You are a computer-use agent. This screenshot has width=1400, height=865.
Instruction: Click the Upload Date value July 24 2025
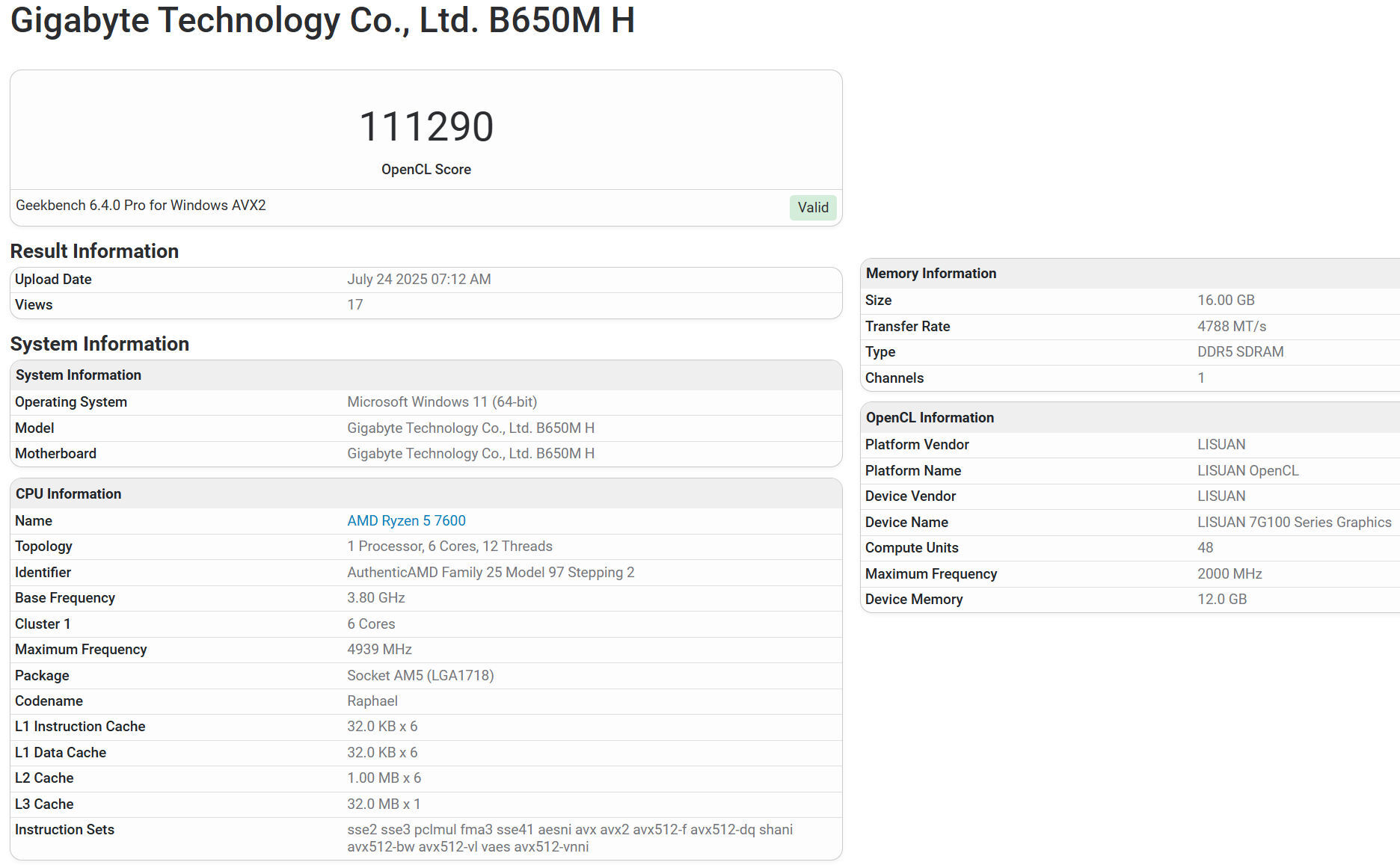[x=419, y=279]
